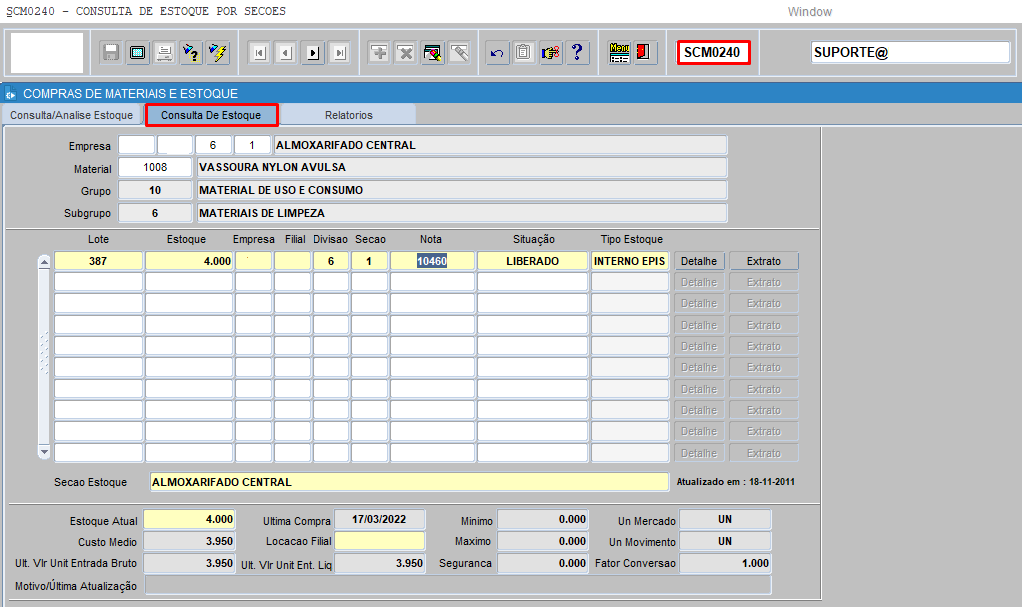
Task: Click the Seguranca field 0.000
Action: tap(543, 563)
